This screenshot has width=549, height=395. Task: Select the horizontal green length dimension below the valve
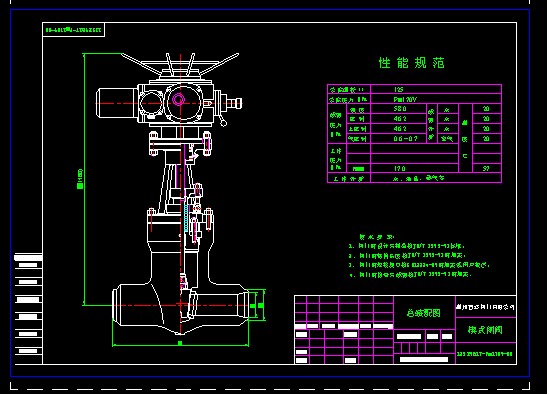[x=180, y=345]
